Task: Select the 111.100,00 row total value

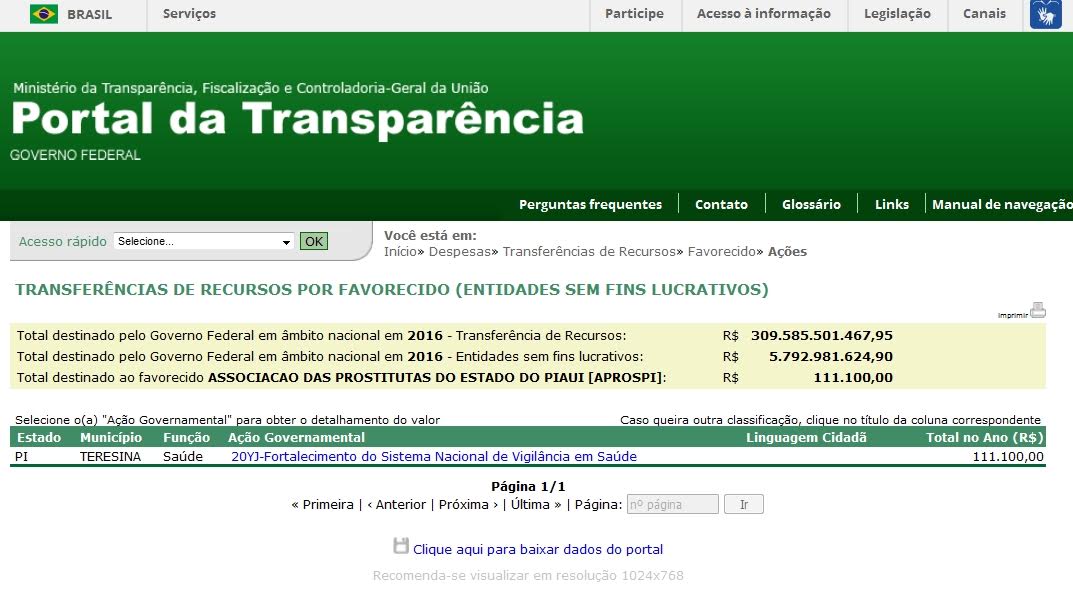Action: (x=1008, y=456)
